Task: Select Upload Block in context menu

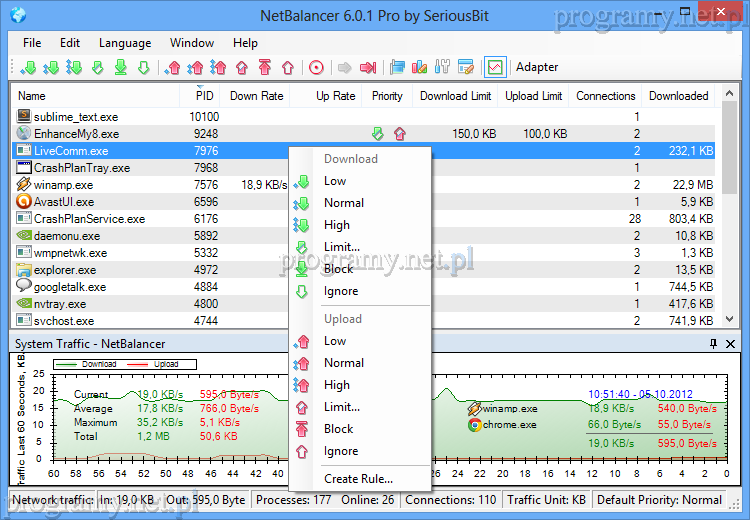Action: click(339, 429)
